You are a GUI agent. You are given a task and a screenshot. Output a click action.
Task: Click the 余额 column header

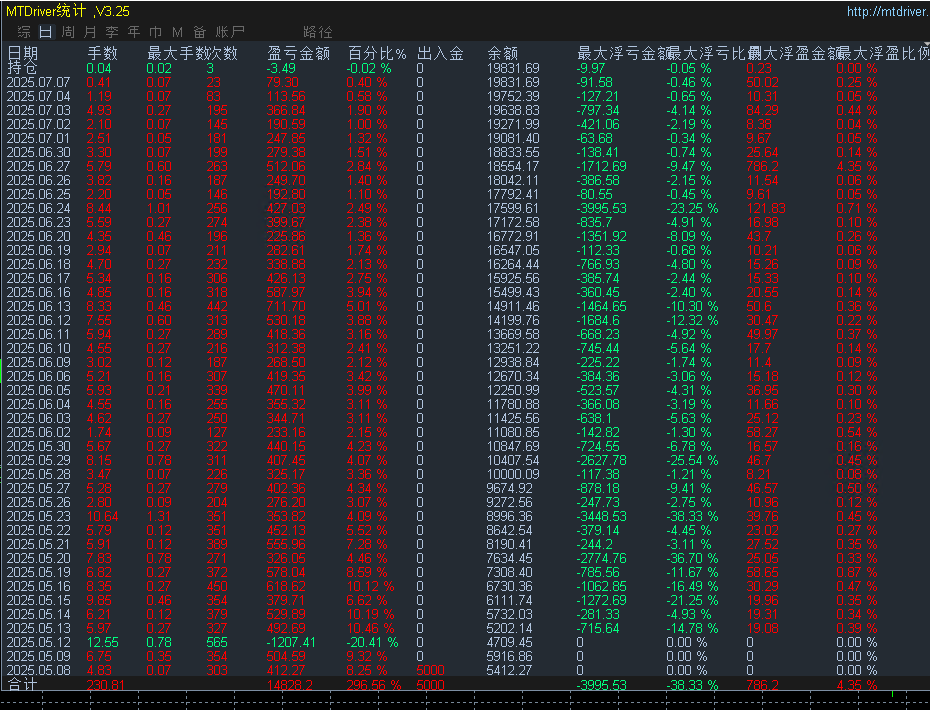coord(502,53)
